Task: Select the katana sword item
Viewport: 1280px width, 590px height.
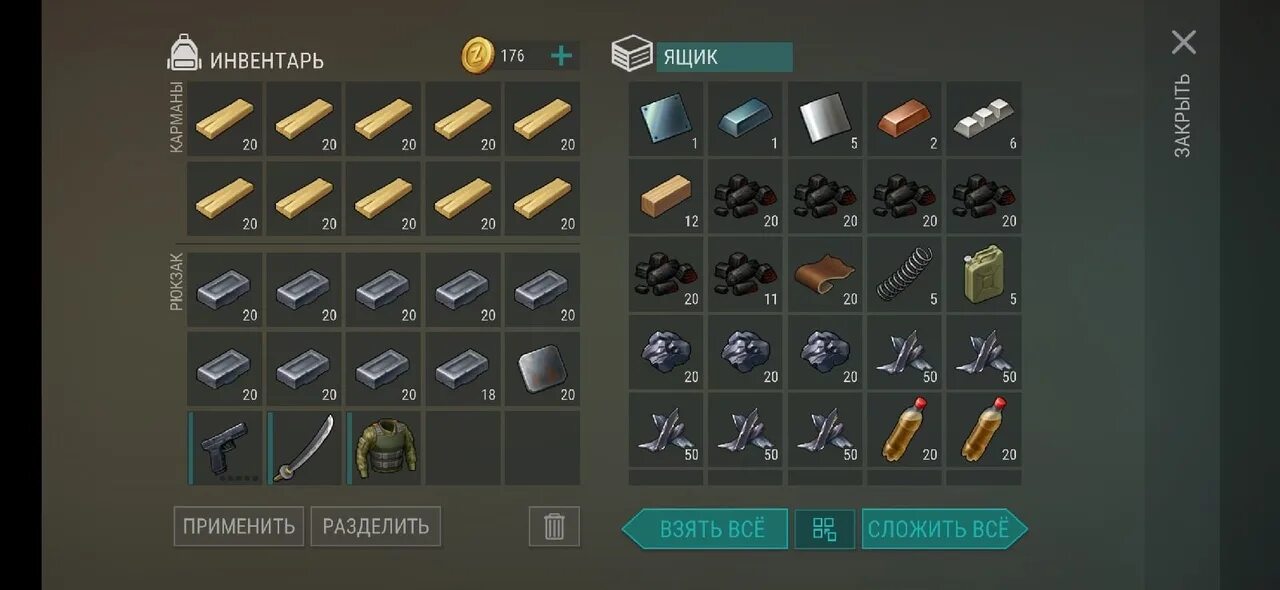Action: [305, 447]
